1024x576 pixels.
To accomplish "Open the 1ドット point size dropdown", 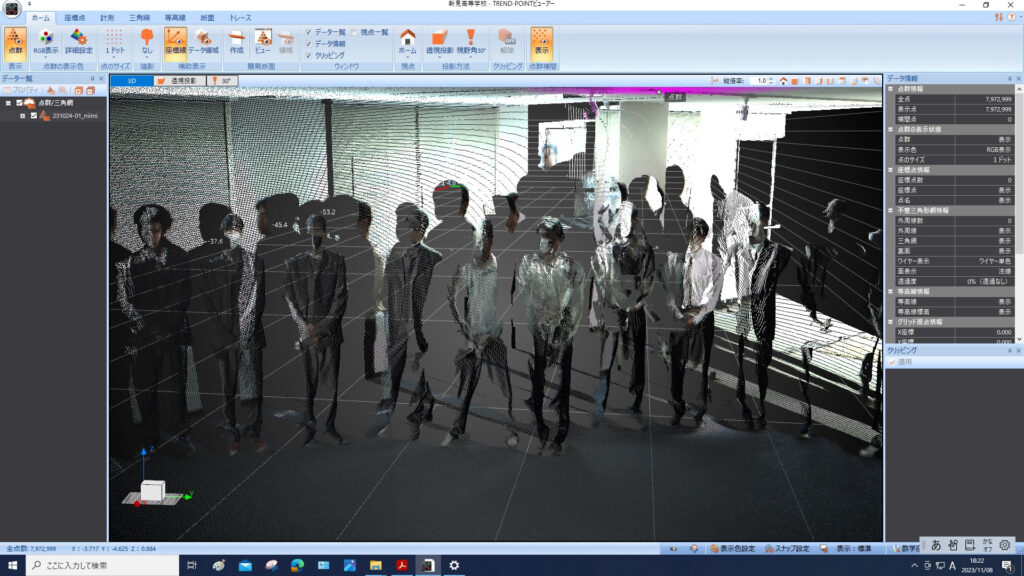I will click(114, 41).
